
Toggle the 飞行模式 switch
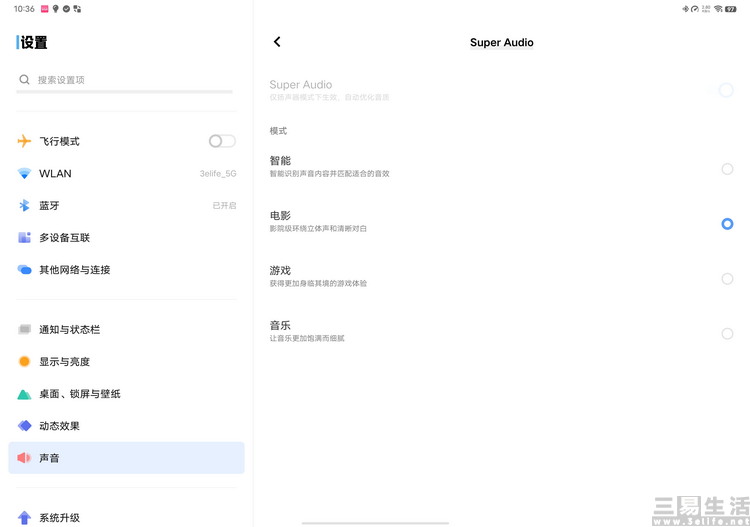pos(222,141)
